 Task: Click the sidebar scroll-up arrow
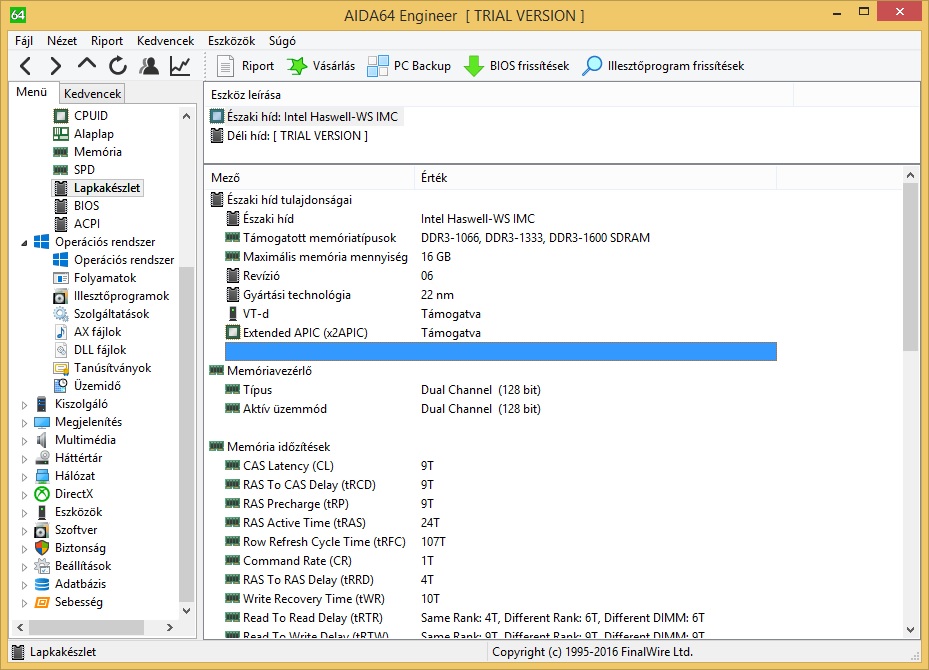click(x=186, y=116)
